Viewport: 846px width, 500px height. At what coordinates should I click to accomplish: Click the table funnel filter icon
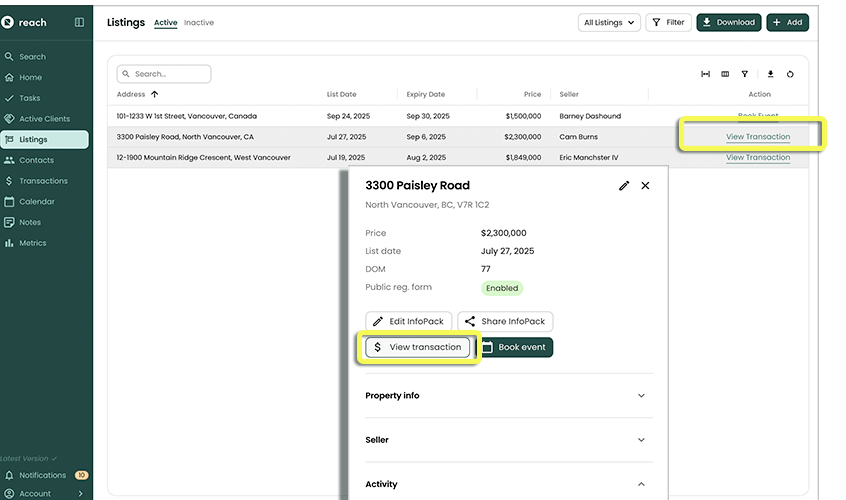tap(744, 74)
